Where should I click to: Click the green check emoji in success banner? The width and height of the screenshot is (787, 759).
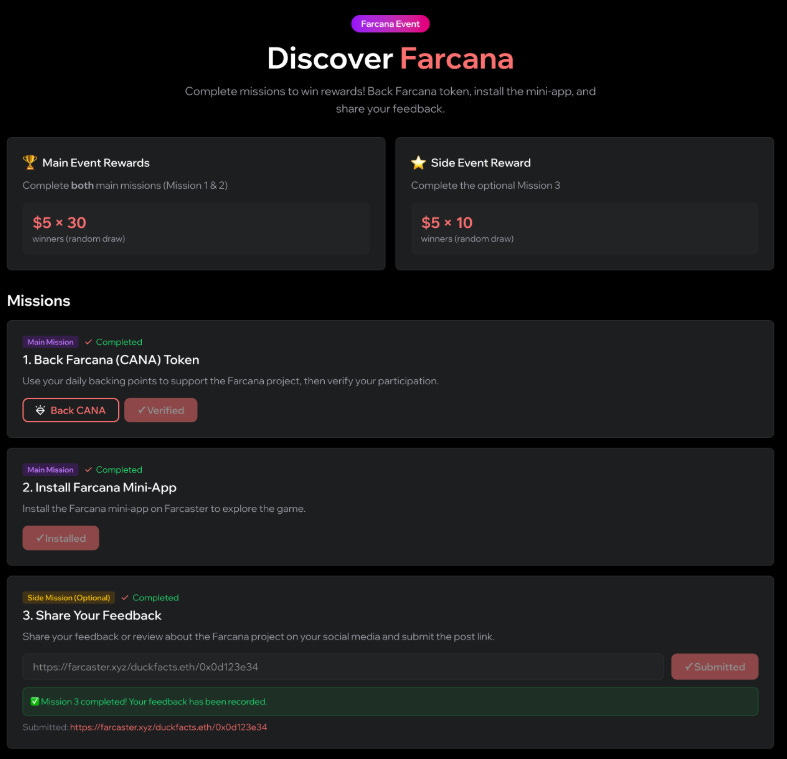(x=35, y=701)
